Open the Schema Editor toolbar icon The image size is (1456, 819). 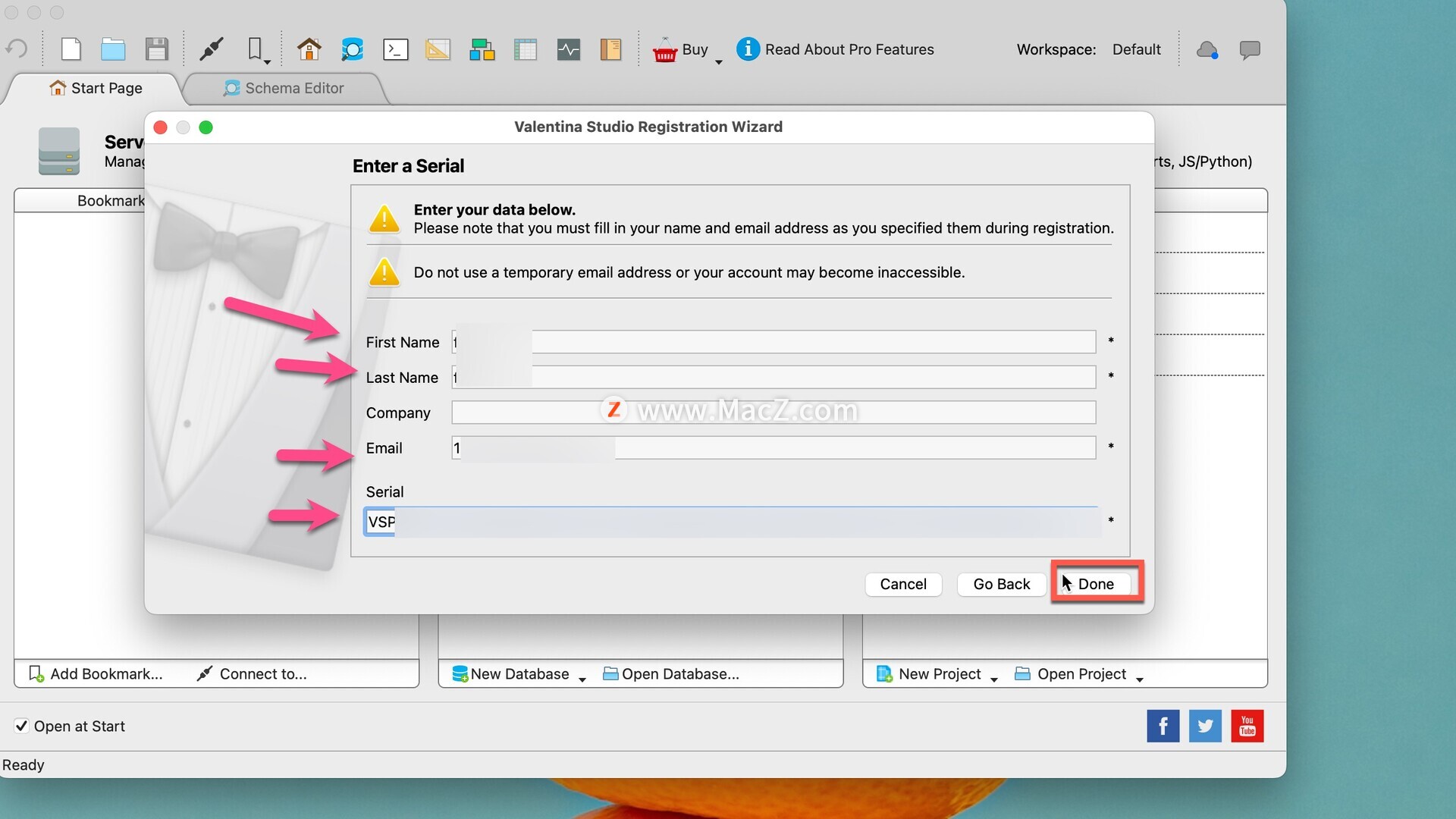352,49
